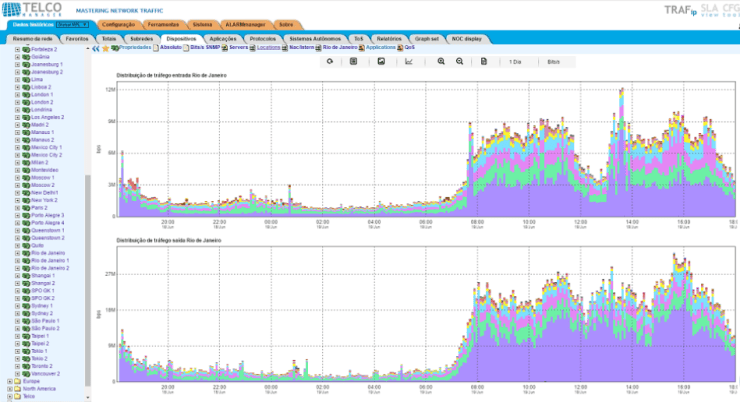Switch to the Aplicações tab
Image resolution: width=740 pixels, height=402 pixels.
(223, 39)
